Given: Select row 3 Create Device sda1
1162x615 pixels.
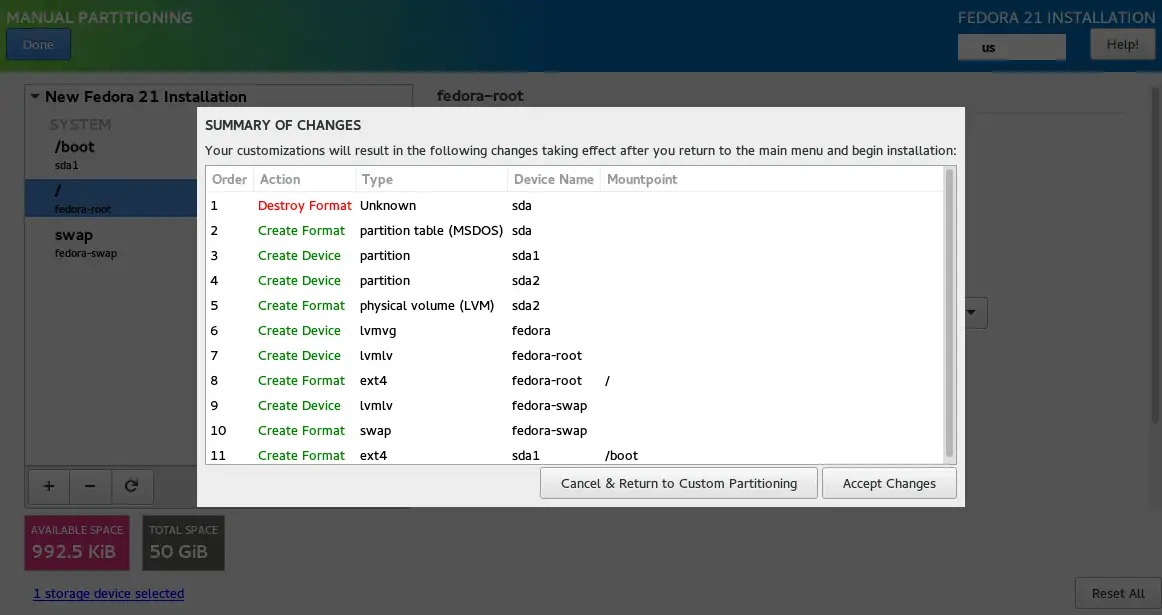Looking at the screenshot, I should pyautogui.click(x=574, y=256).
